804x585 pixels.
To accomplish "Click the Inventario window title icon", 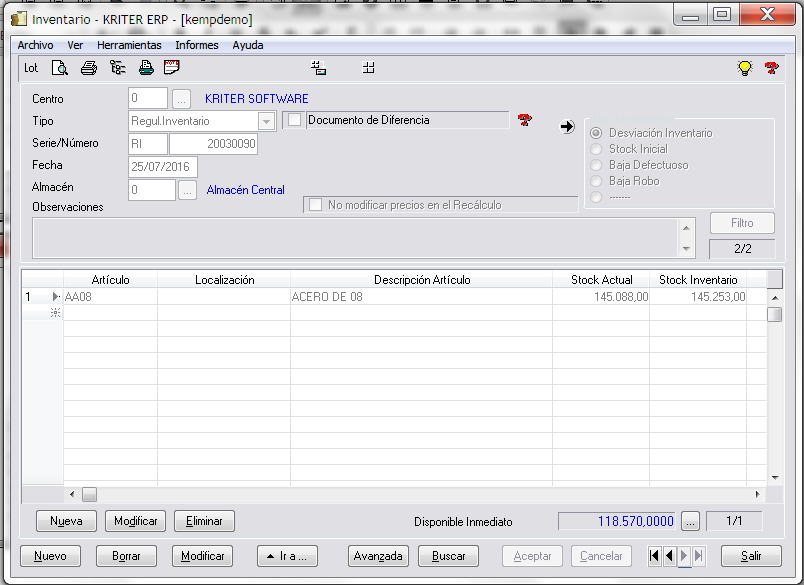I will pos(19,19).
